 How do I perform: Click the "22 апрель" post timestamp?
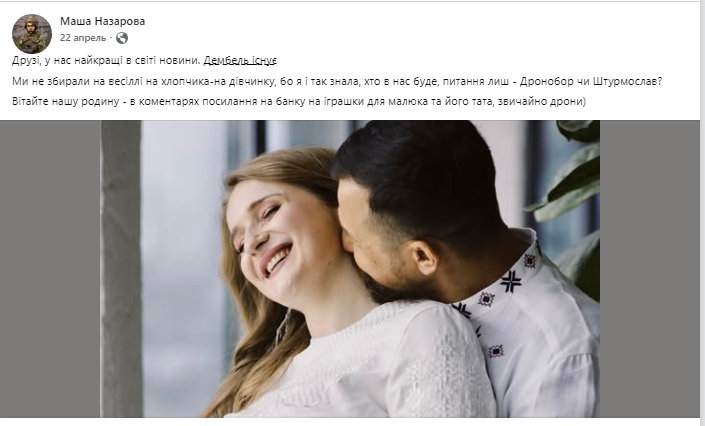[83, 38]
